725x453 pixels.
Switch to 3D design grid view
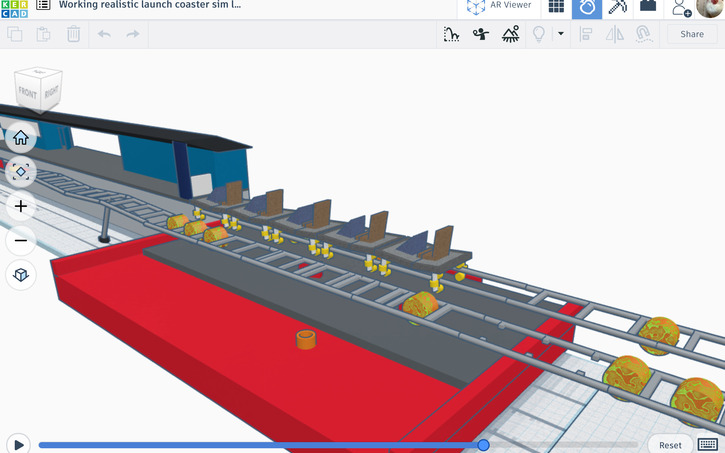point(556,6)
